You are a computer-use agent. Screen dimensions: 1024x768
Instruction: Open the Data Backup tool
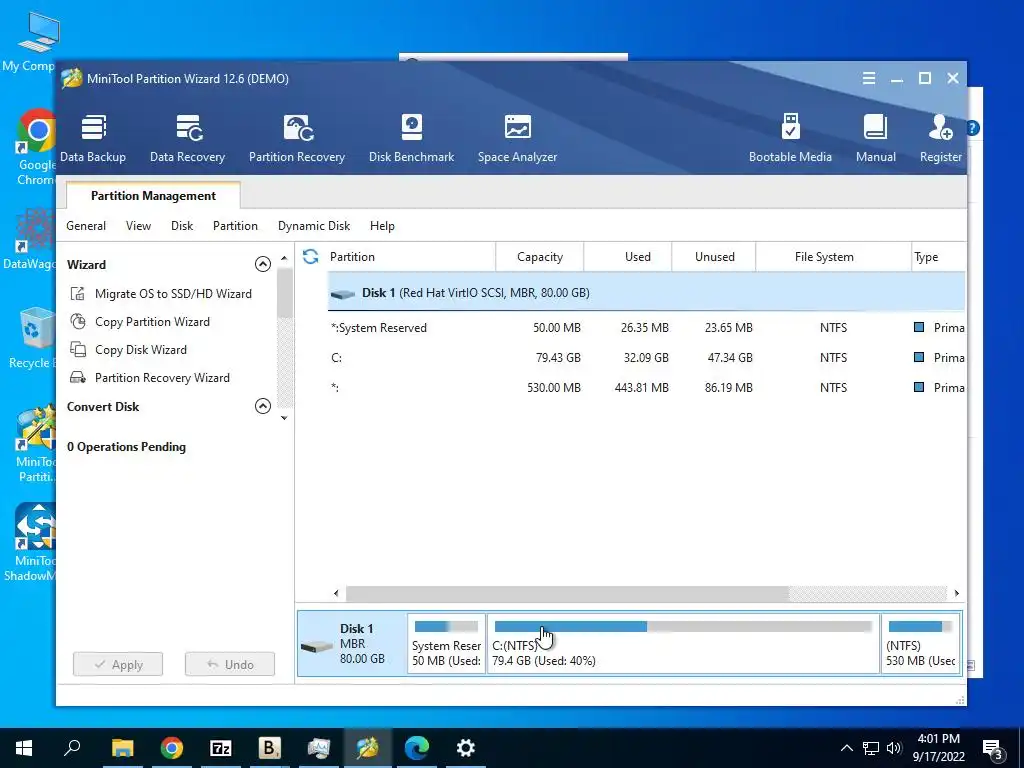click(93, 138)
